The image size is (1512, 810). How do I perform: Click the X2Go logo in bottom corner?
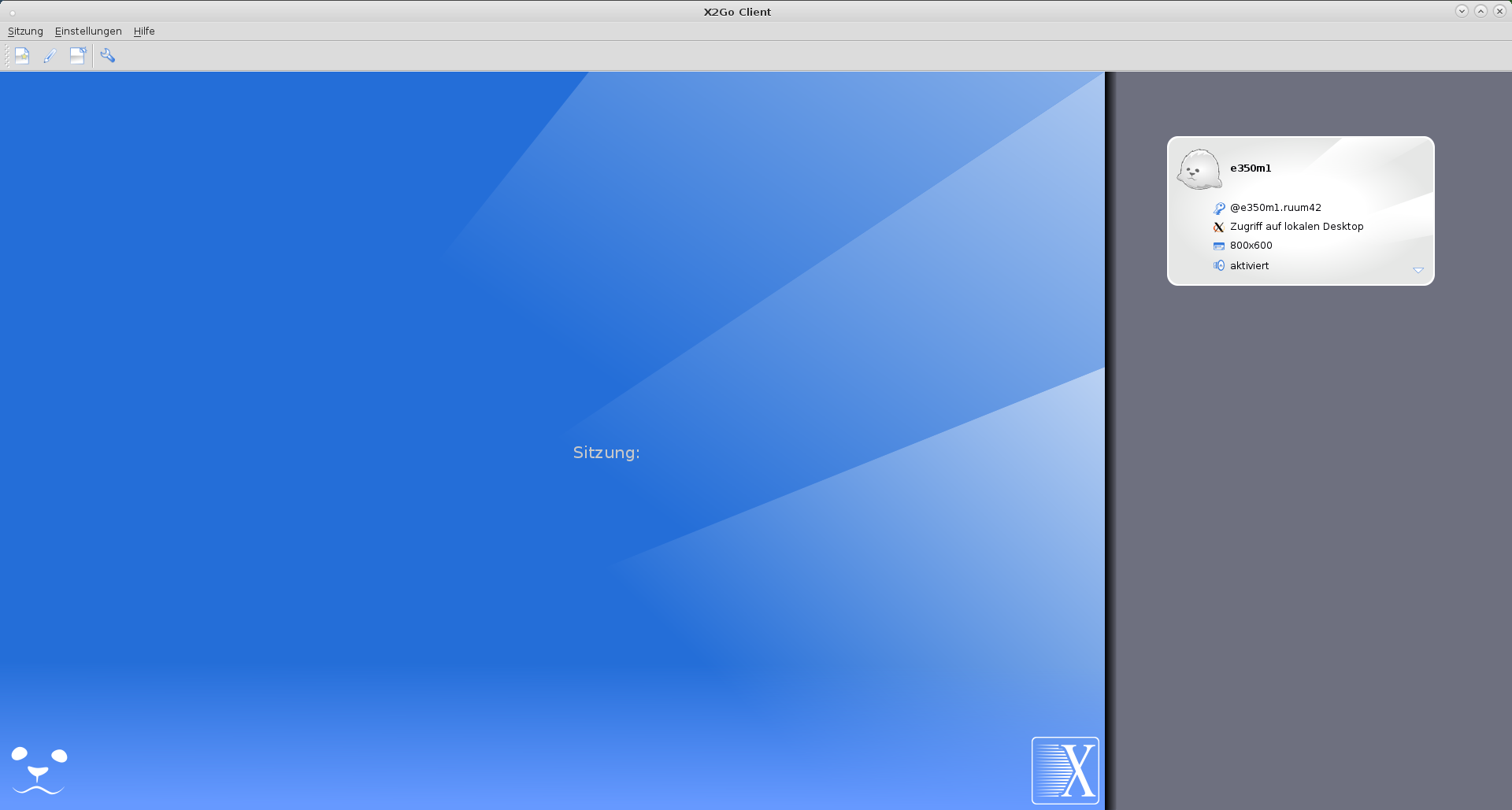[1065, 770]
